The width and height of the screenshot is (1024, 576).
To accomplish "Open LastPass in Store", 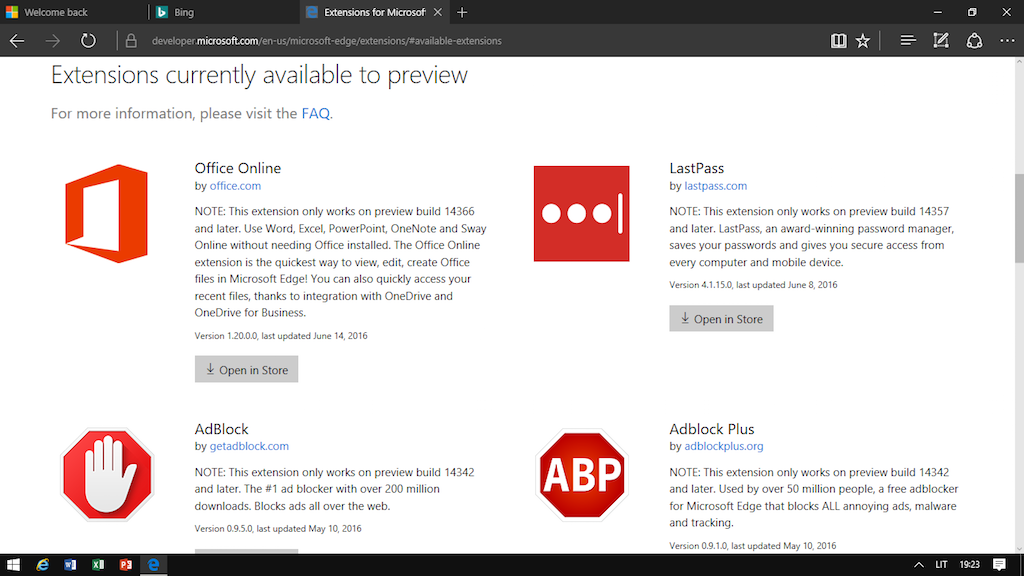I will coord(721,319).
